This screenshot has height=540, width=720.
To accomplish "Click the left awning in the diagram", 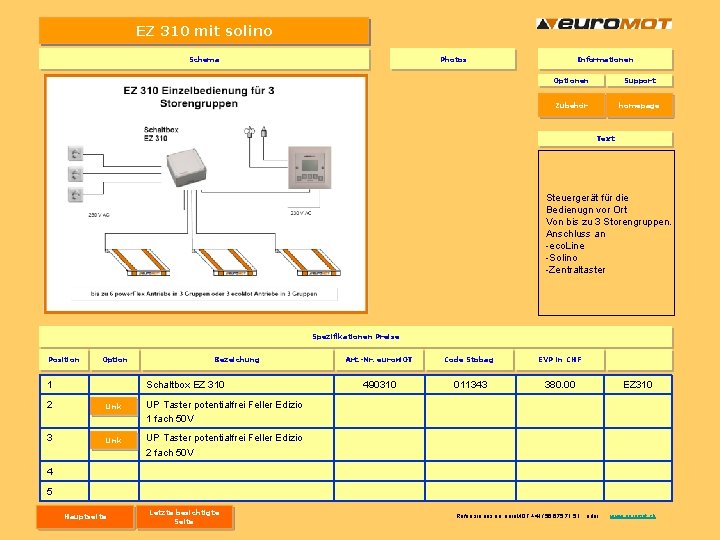I will (x=138, y=262).
